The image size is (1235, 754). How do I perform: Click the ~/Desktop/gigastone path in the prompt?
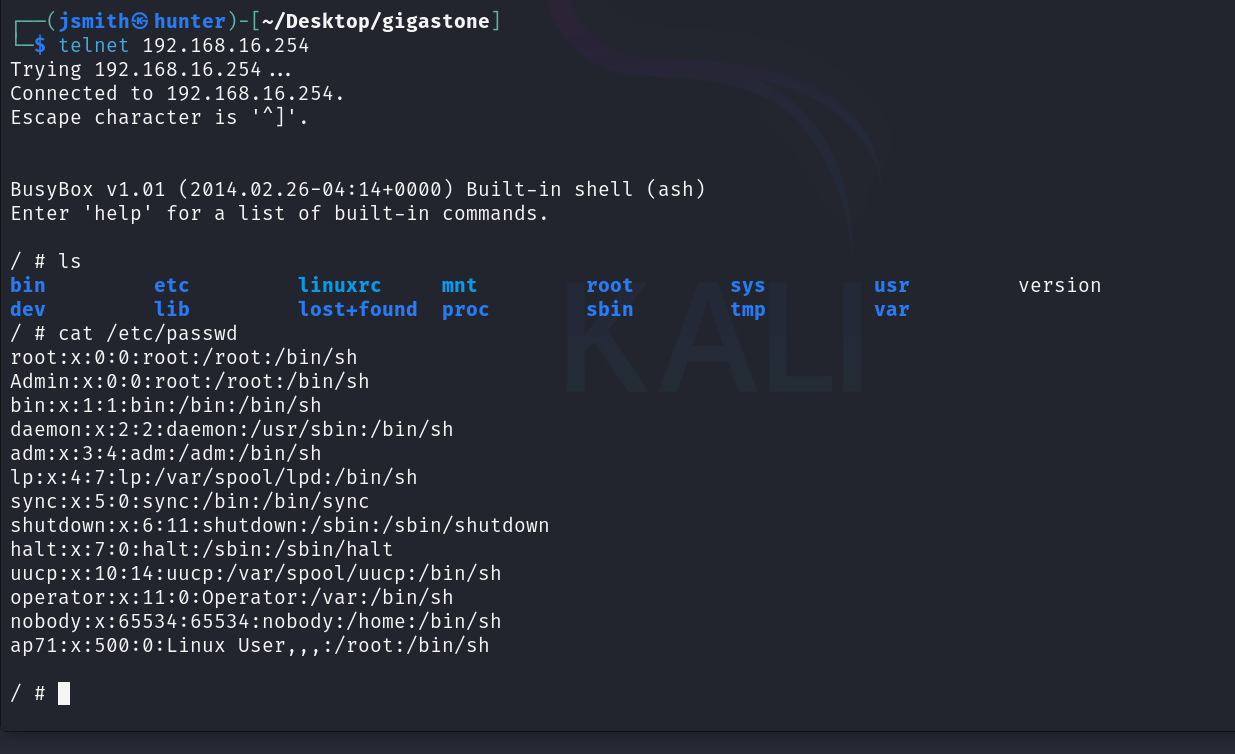(x=377, y=21)
